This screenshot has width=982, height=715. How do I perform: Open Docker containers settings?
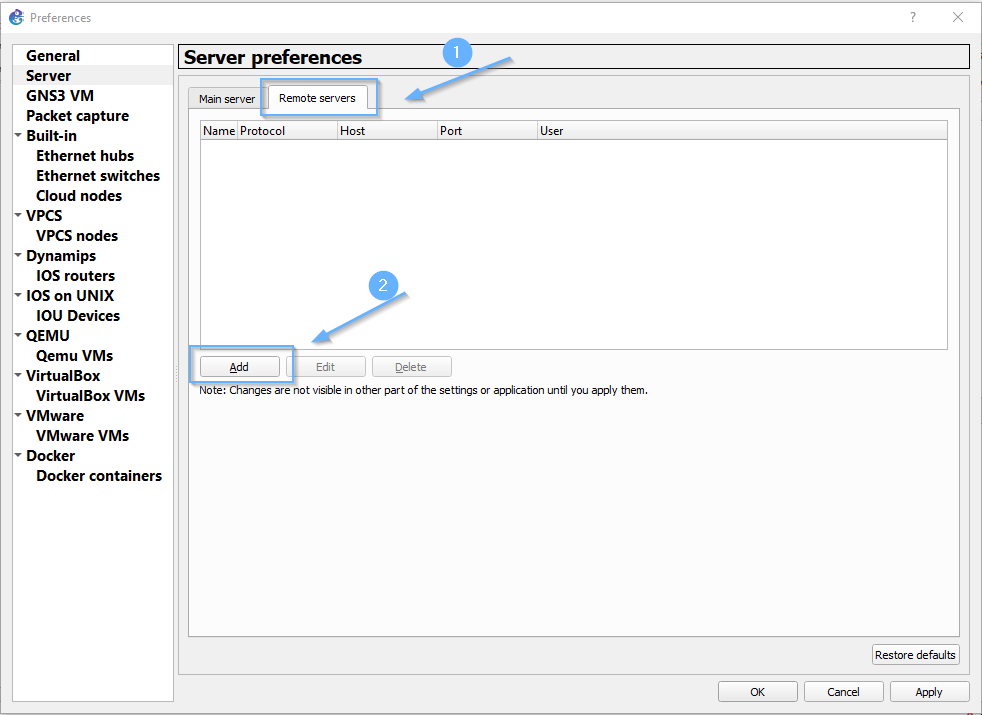coord(99,476)
